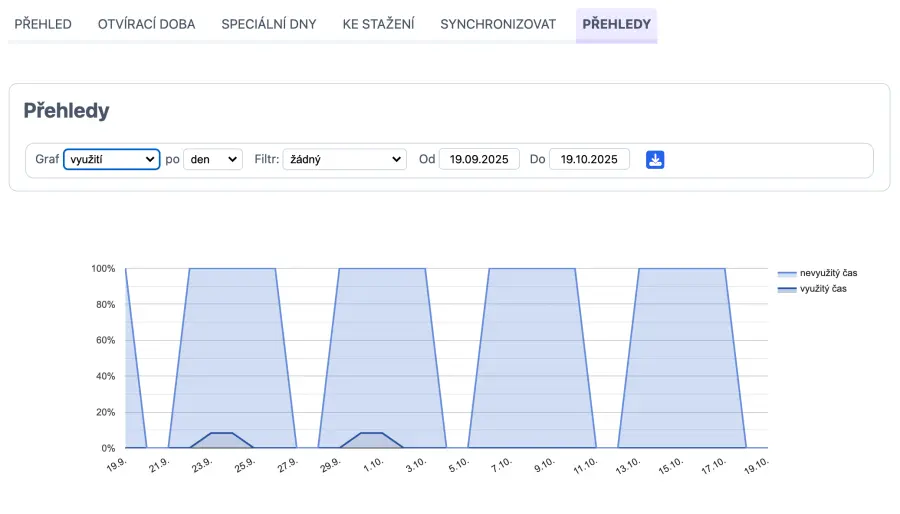Image resolution: width=900 pixels, height=514 pixels.
Task: Expand the Filtr dropdown showing žádný
Action: [344, 159]
